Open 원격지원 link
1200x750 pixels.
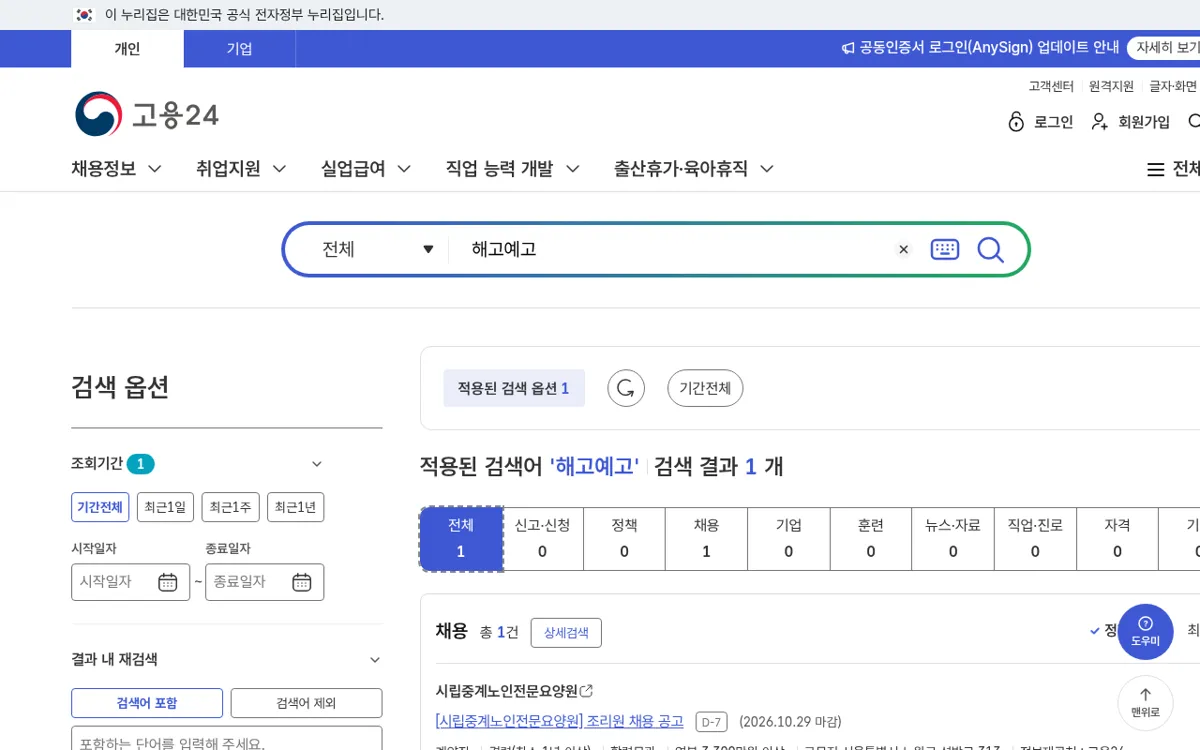[x=1111, y=86]
